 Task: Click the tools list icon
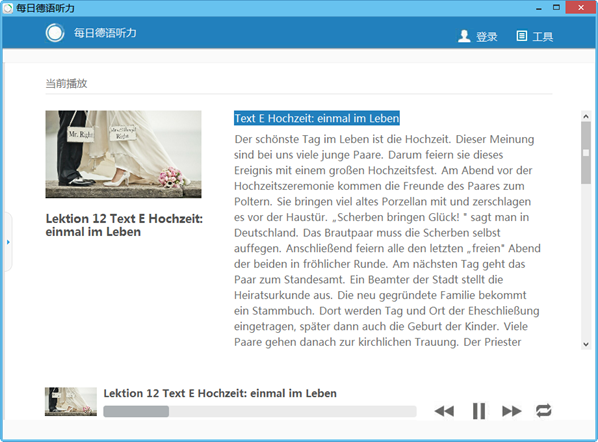(x=522, y=36)
